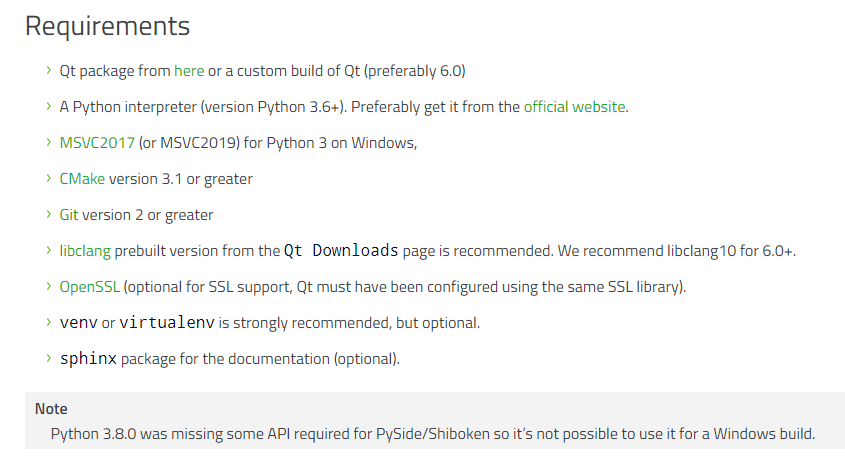
Task: Click the chevron bullet next to libclang
Action: click(49, 251)
